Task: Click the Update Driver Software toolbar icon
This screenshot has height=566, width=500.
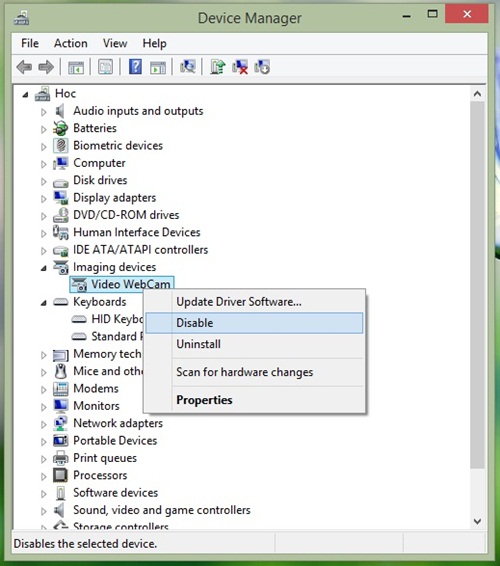Action: coord(218,67)
